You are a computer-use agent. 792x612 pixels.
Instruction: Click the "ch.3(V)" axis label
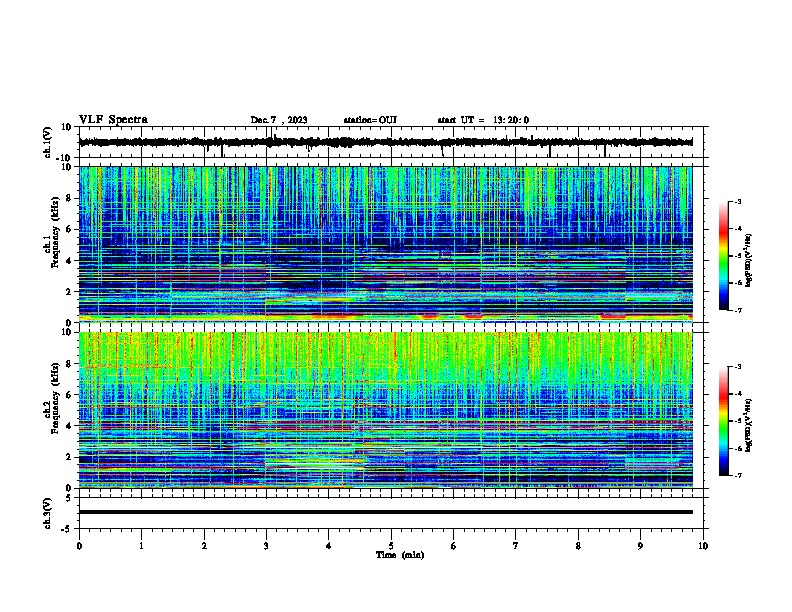tap(48, 513)
